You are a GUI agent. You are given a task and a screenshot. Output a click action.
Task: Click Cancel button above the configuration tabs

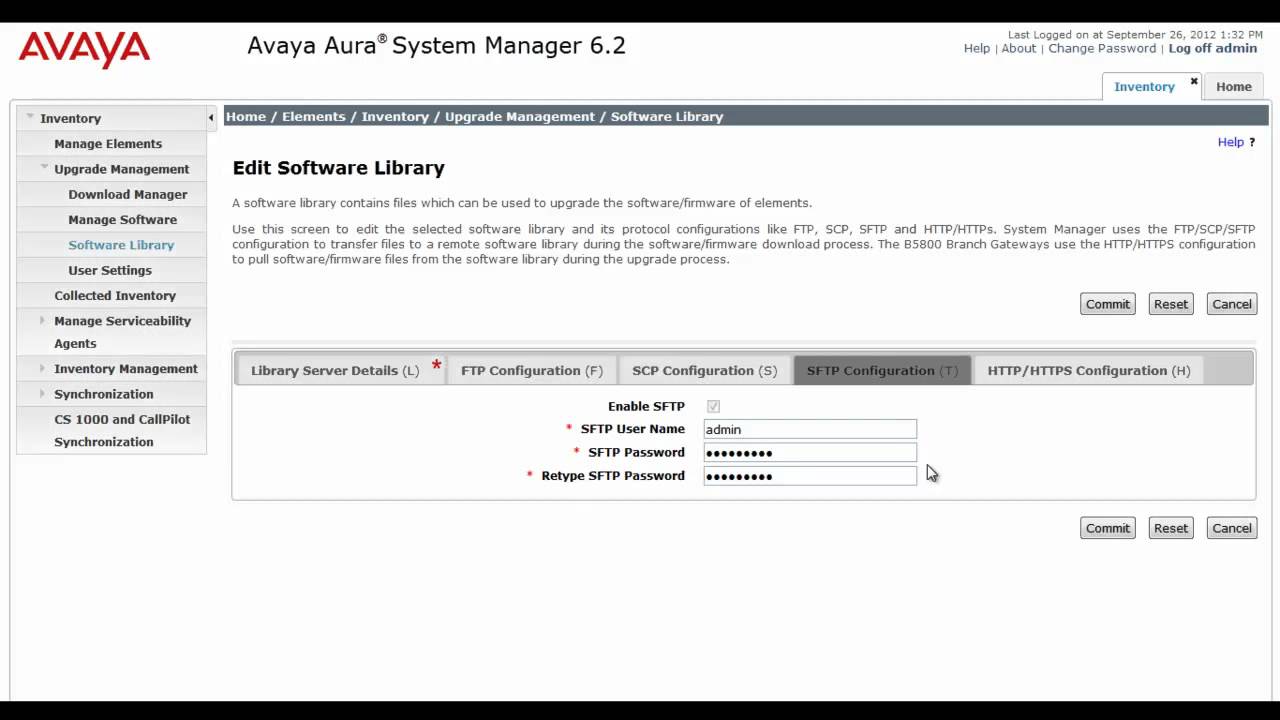pos(1232,304)
